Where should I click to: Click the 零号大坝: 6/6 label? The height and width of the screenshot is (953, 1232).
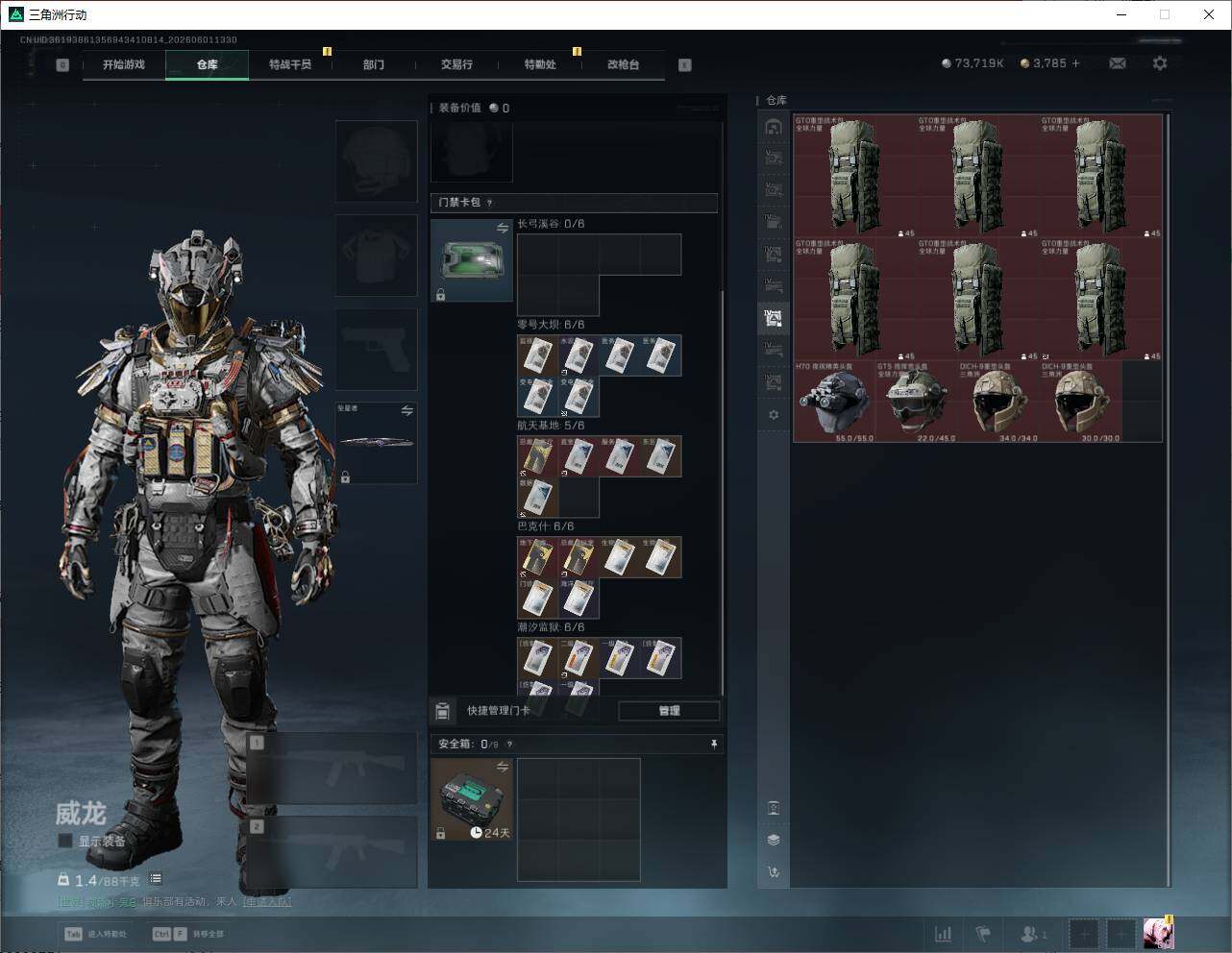click(x=551, y=325)
